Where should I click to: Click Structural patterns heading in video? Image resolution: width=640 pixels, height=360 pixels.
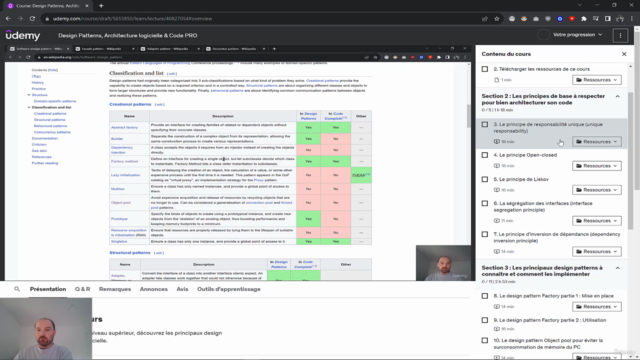pos(130,253)
